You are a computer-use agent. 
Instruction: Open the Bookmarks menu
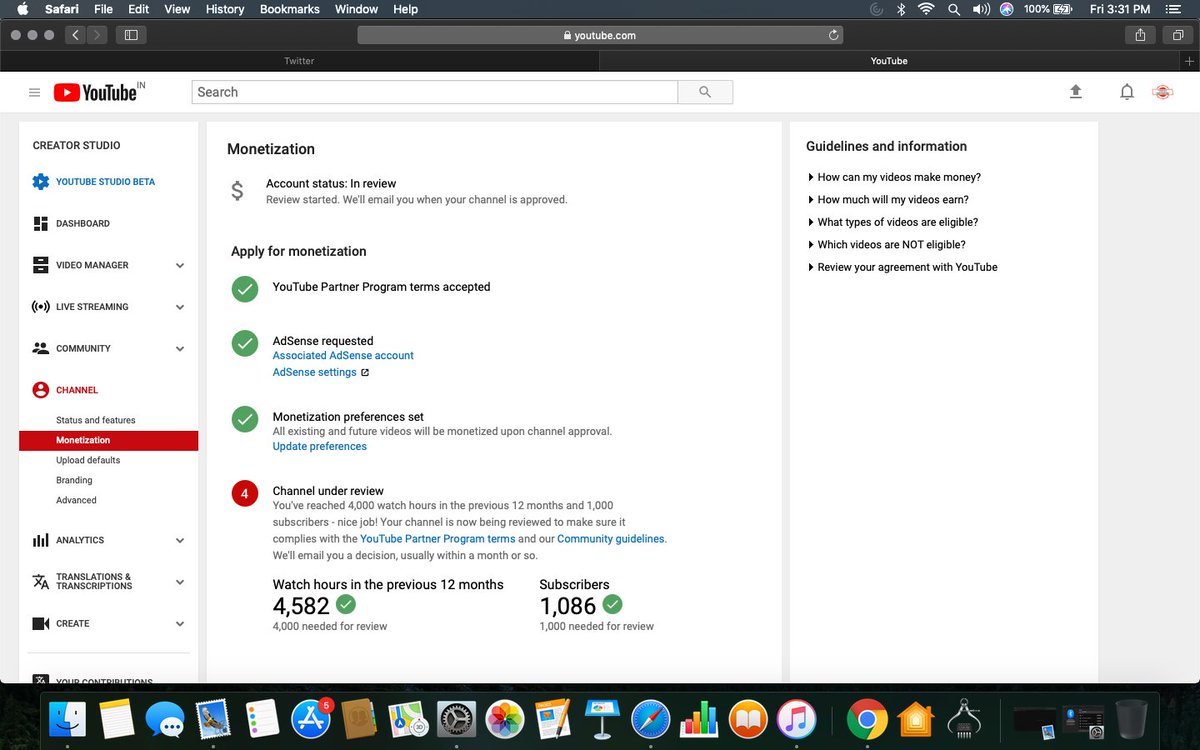pyautogui.click(x=290, y=9)
